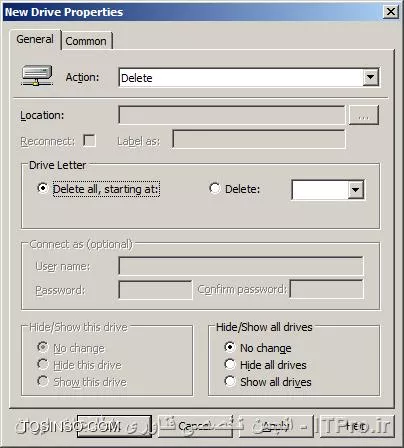Open the Action dropdown showing Delete
Viewport: 404px width, 448px height.
tap(249, 78)
